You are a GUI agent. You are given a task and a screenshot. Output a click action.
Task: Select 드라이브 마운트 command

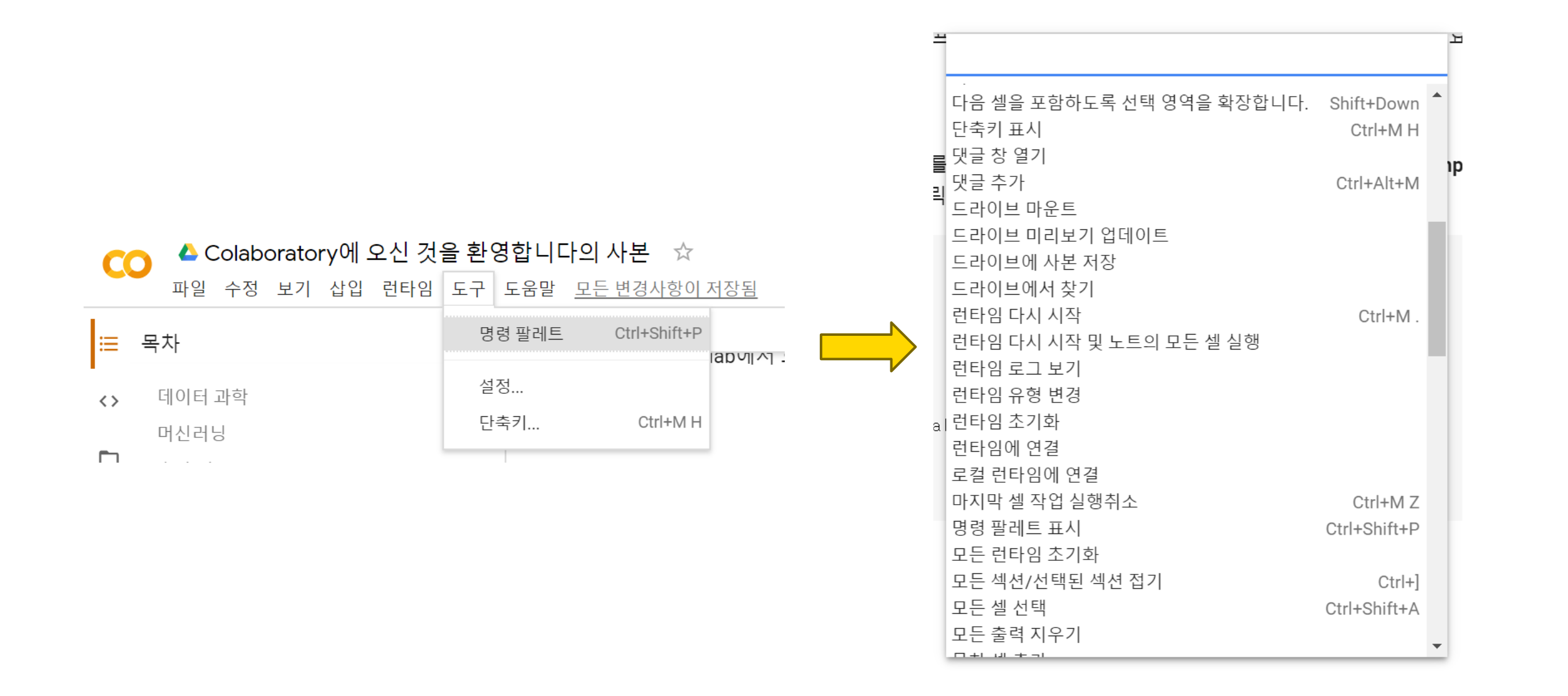pos(1014,209)
